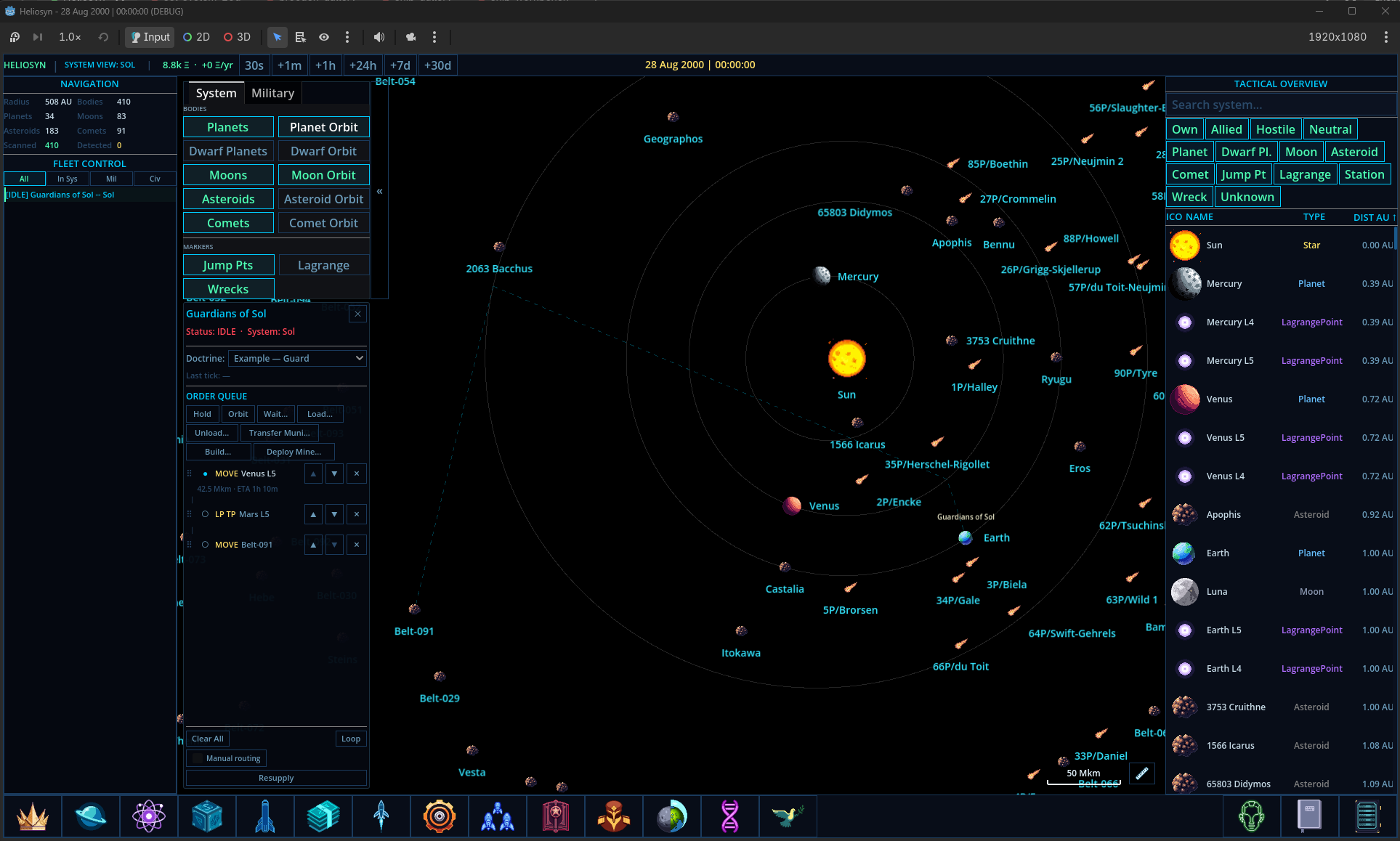Image resolution: width=1400 pixels, height=841 pixels.
Task: Click the movie camera icon in toolbar
Action: coord(411,37)
